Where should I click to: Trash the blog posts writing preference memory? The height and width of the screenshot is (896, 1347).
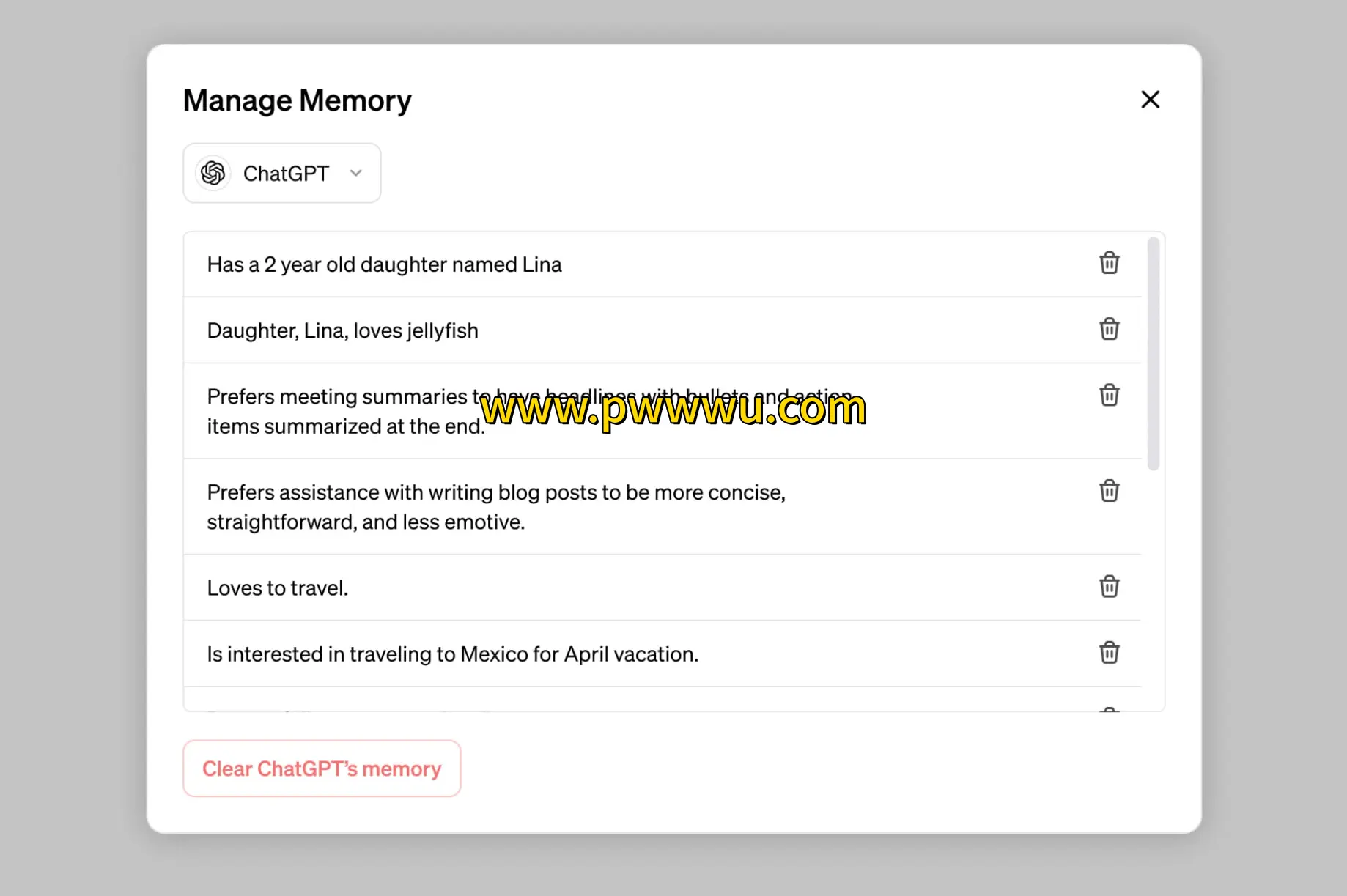click(x=1109, y=491)
